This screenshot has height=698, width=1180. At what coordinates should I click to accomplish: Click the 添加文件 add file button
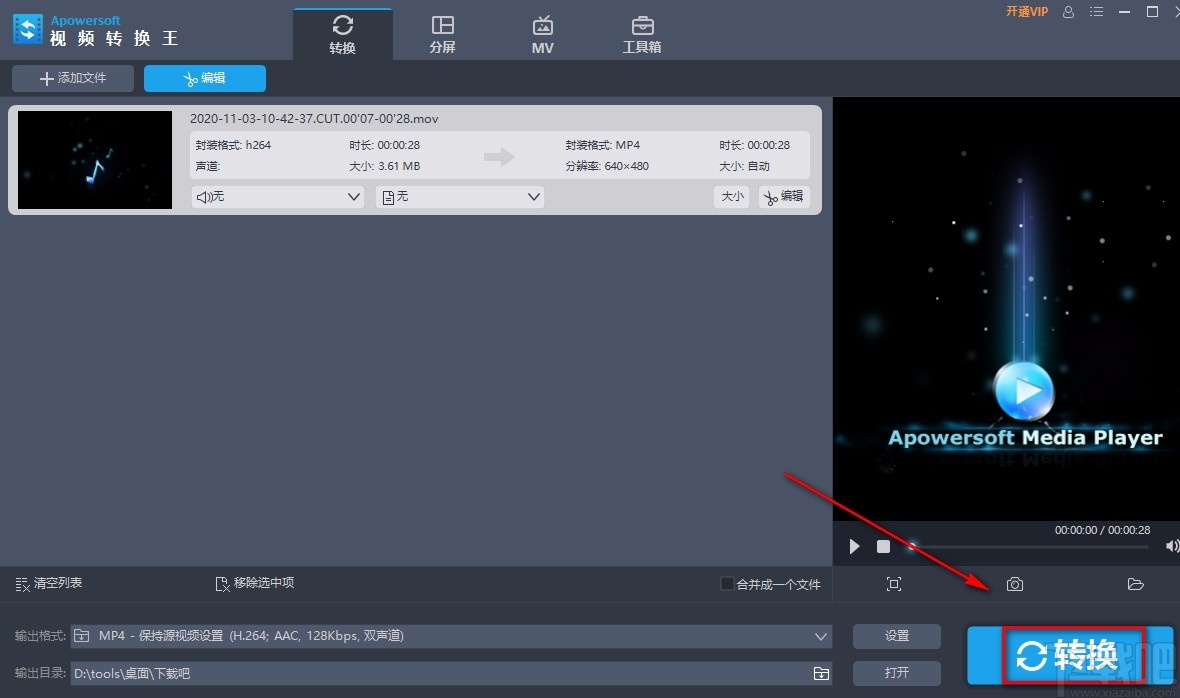(71, 78)
